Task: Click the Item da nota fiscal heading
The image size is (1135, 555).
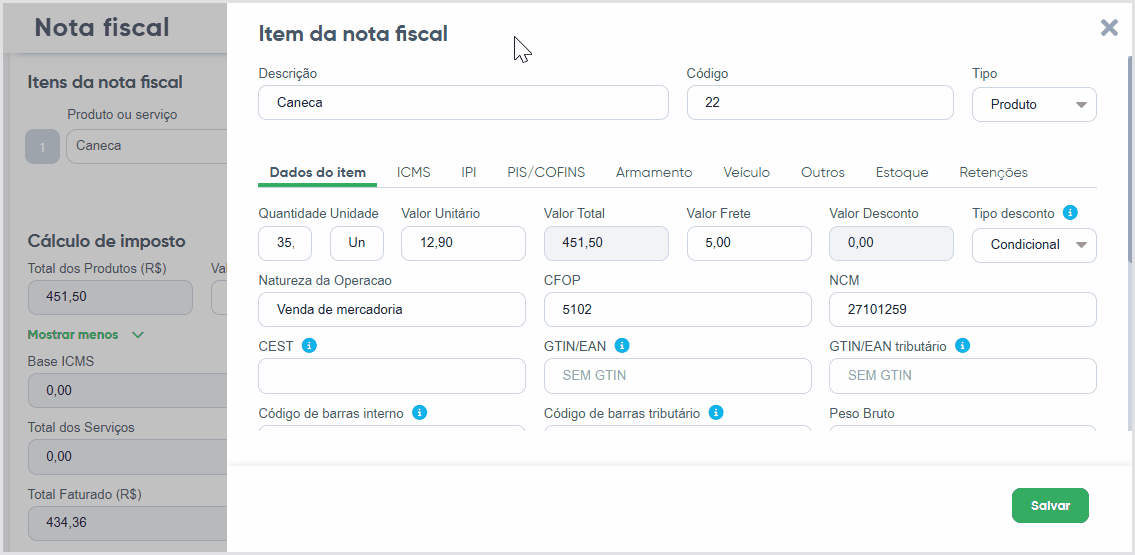Action: (353, 33)
